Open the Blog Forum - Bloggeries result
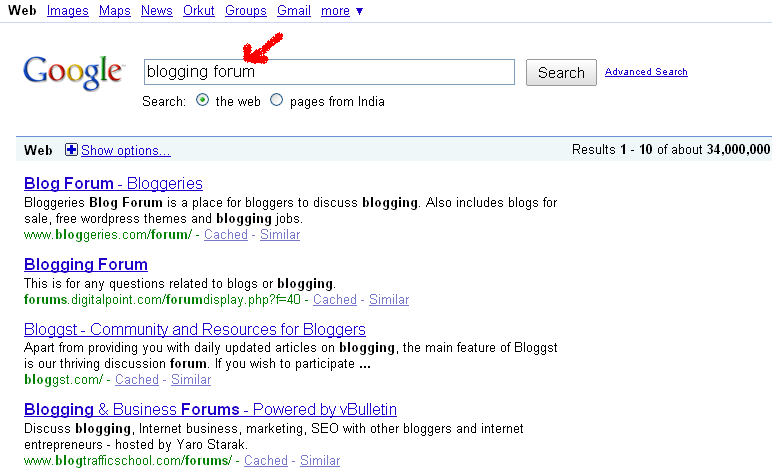 tap(113, 184)
